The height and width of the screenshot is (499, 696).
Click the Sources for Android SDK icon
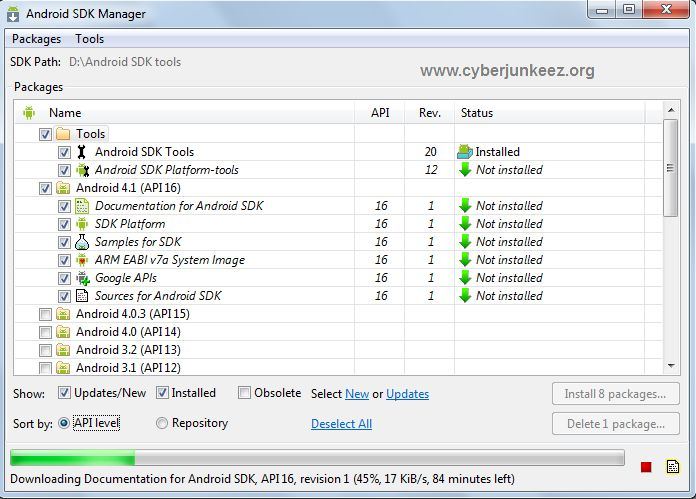(x=82, y=296)
